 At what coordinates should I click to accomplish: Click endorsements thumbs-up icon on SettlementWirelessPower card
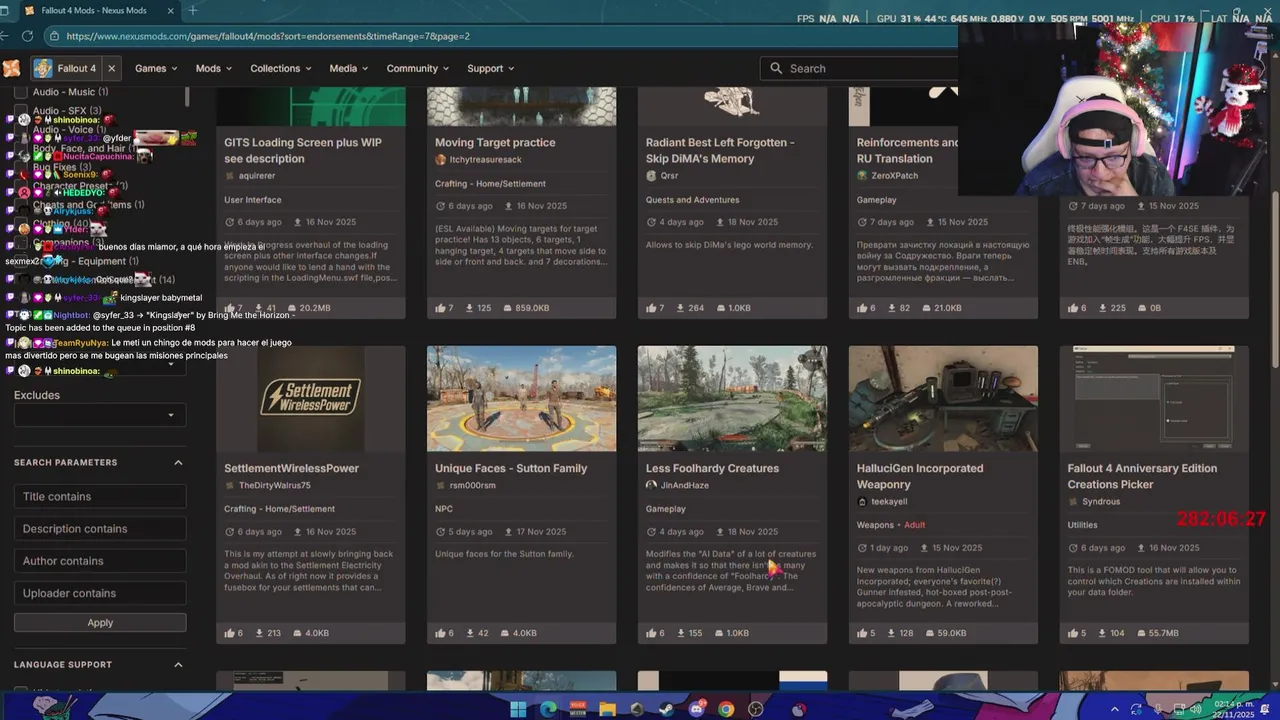coord(230,633)
